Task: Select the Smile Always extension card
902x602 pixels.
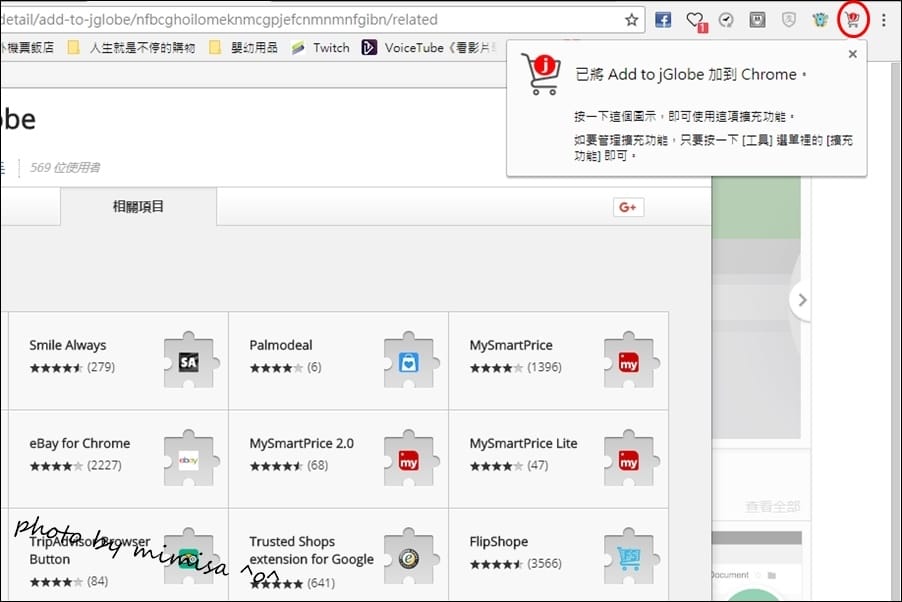Action: tap(118, 360)
